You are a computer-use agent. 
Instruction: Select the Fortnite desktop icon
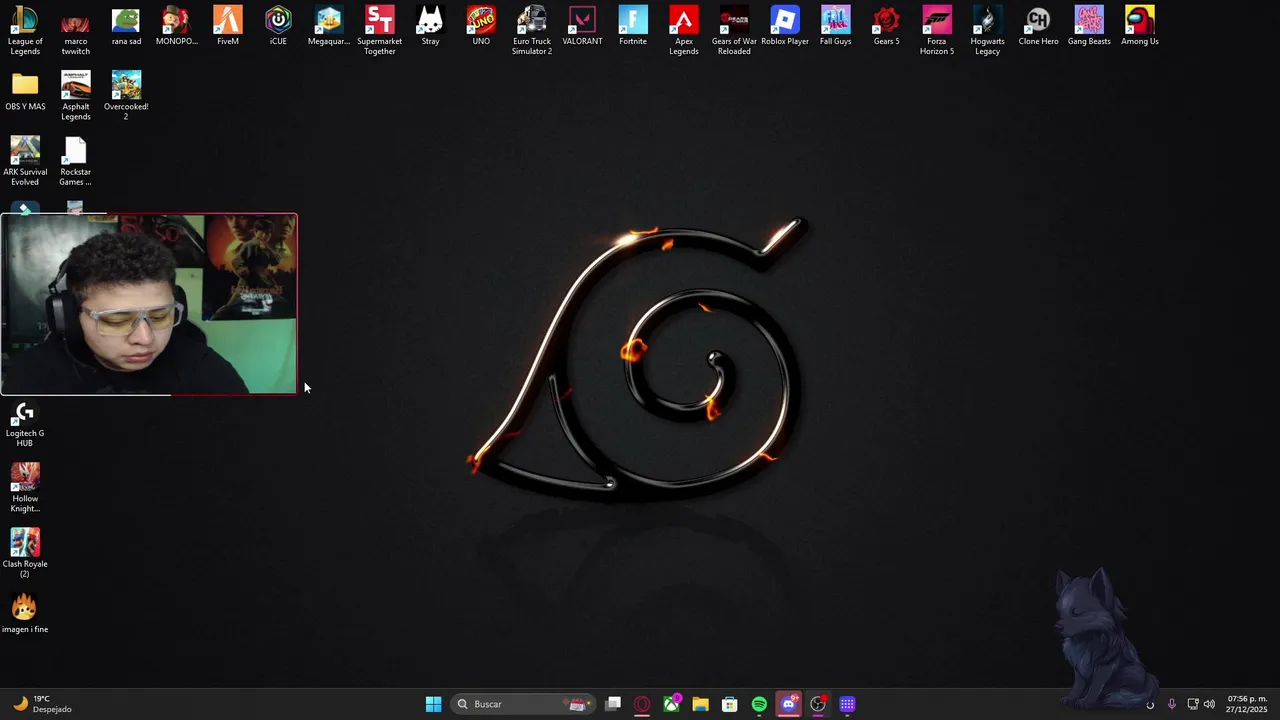click(x=633, y=26)
